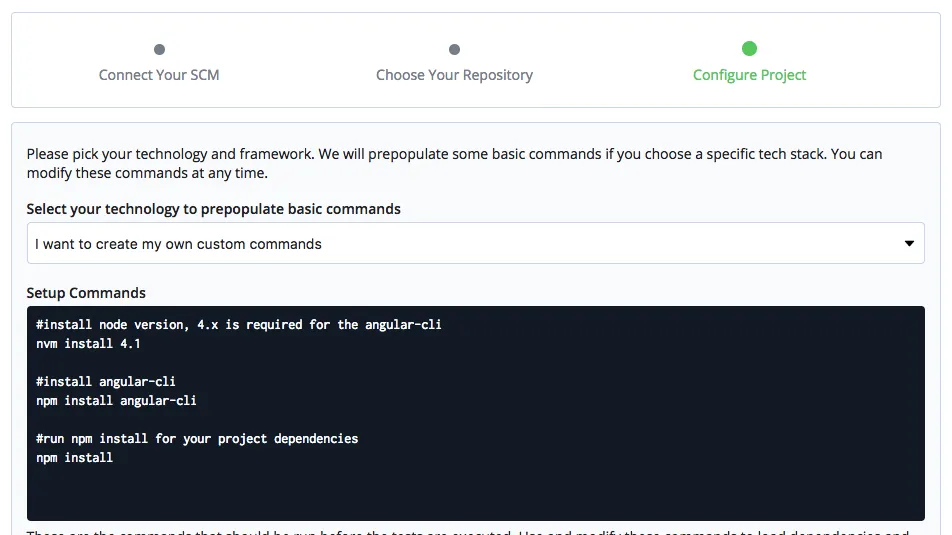Screen dimensions: 952x535
Task: Click the blank line above '#run npm install'
Action: point(300,420)
